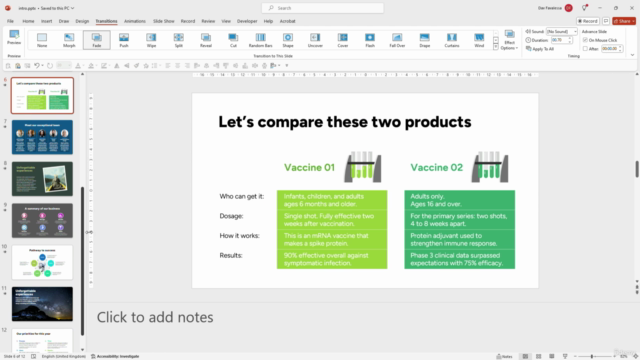Screen dimensions: 640x360
Task: Open Effect Options dropdown
Action: tap(509, 40)
